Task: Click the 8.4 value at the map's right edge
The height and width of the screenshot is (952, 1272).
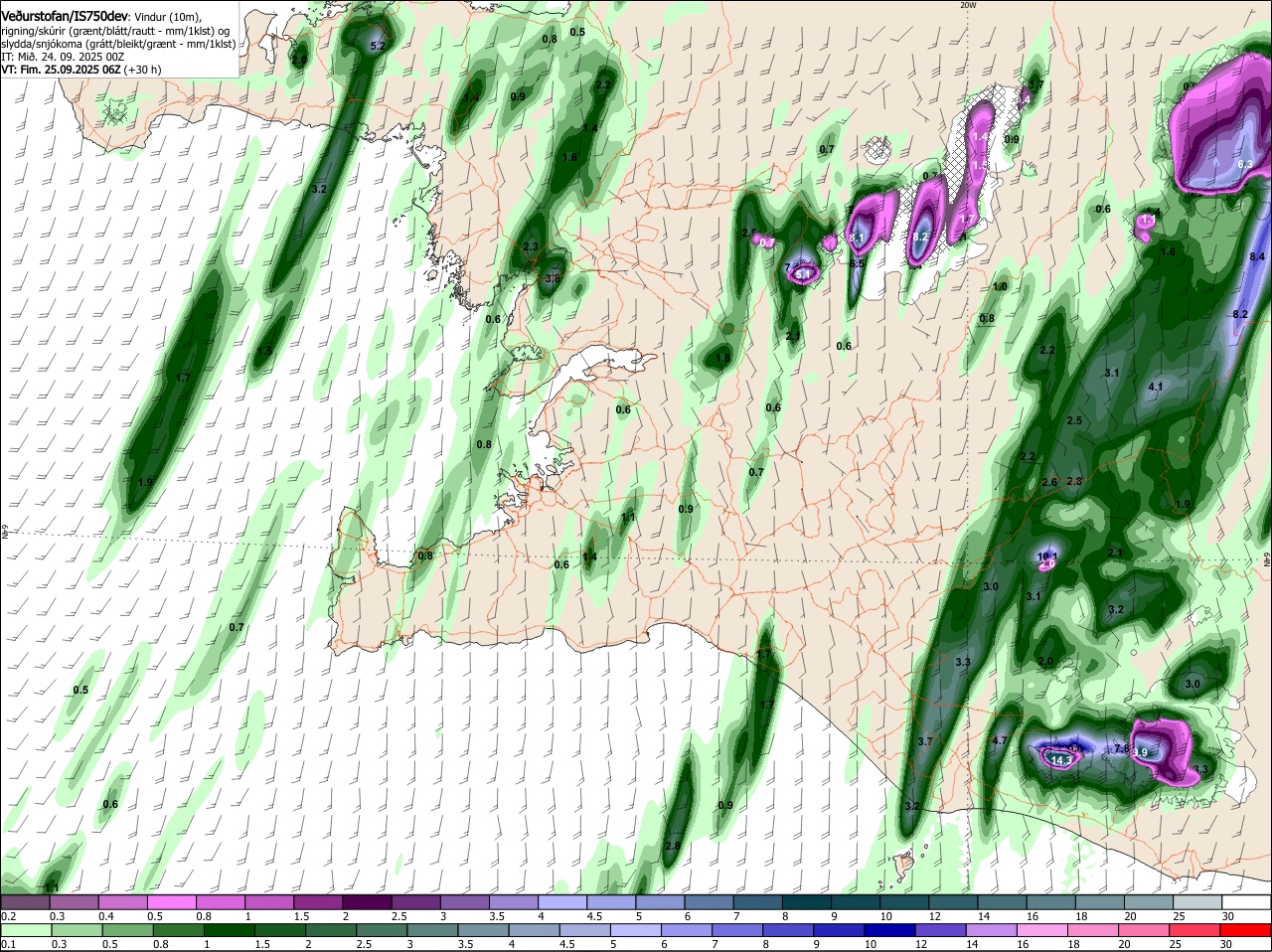Action: (x=1256, y=256)
